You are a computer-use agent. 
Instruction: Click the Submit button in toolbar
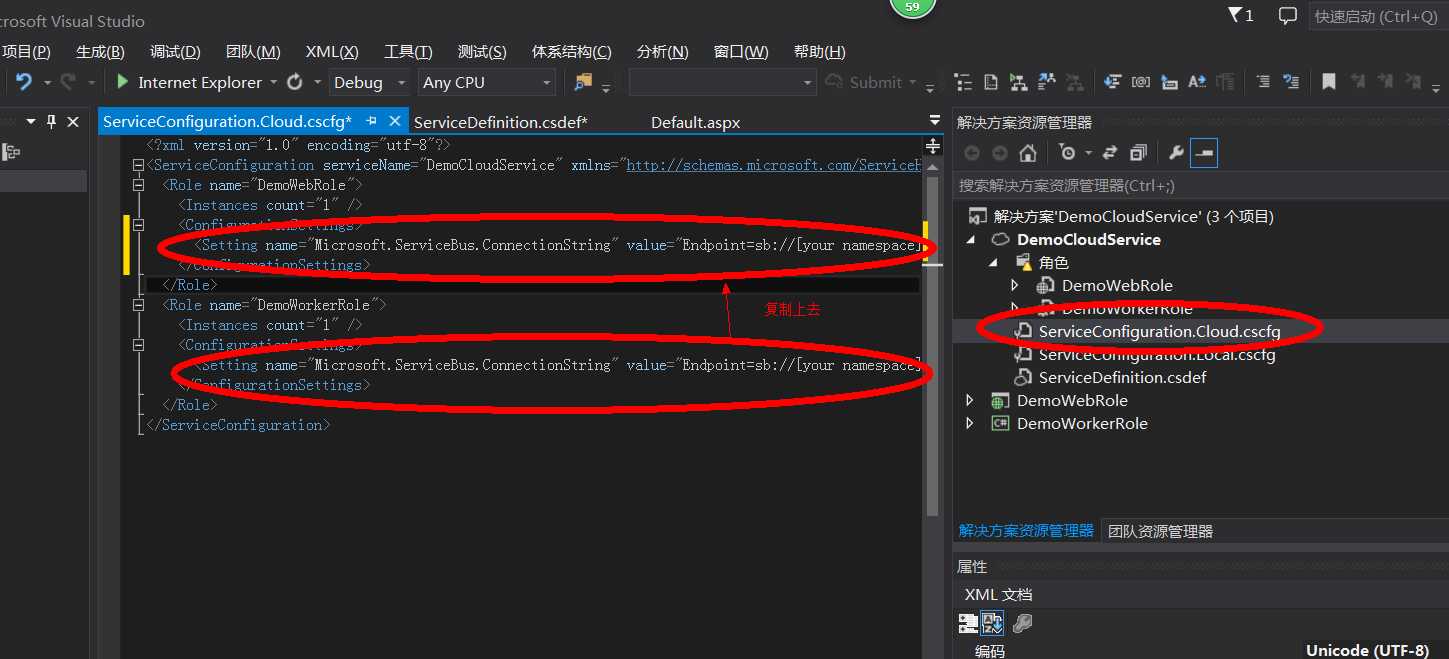865,82
